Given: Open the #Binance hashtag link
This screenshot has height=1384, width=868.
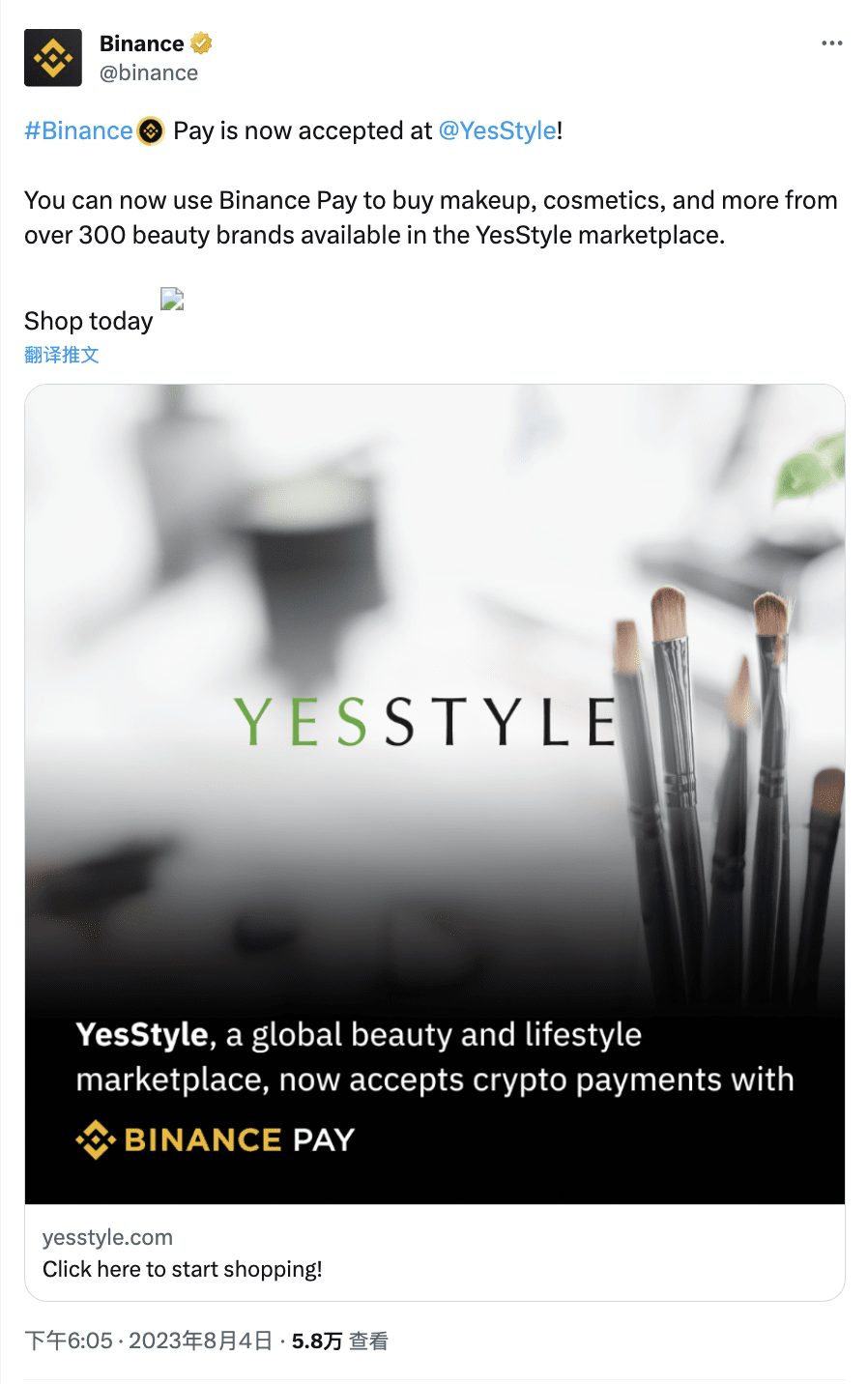Looking at the screenshot, I should pyautogui.click(x=78, y=131).
